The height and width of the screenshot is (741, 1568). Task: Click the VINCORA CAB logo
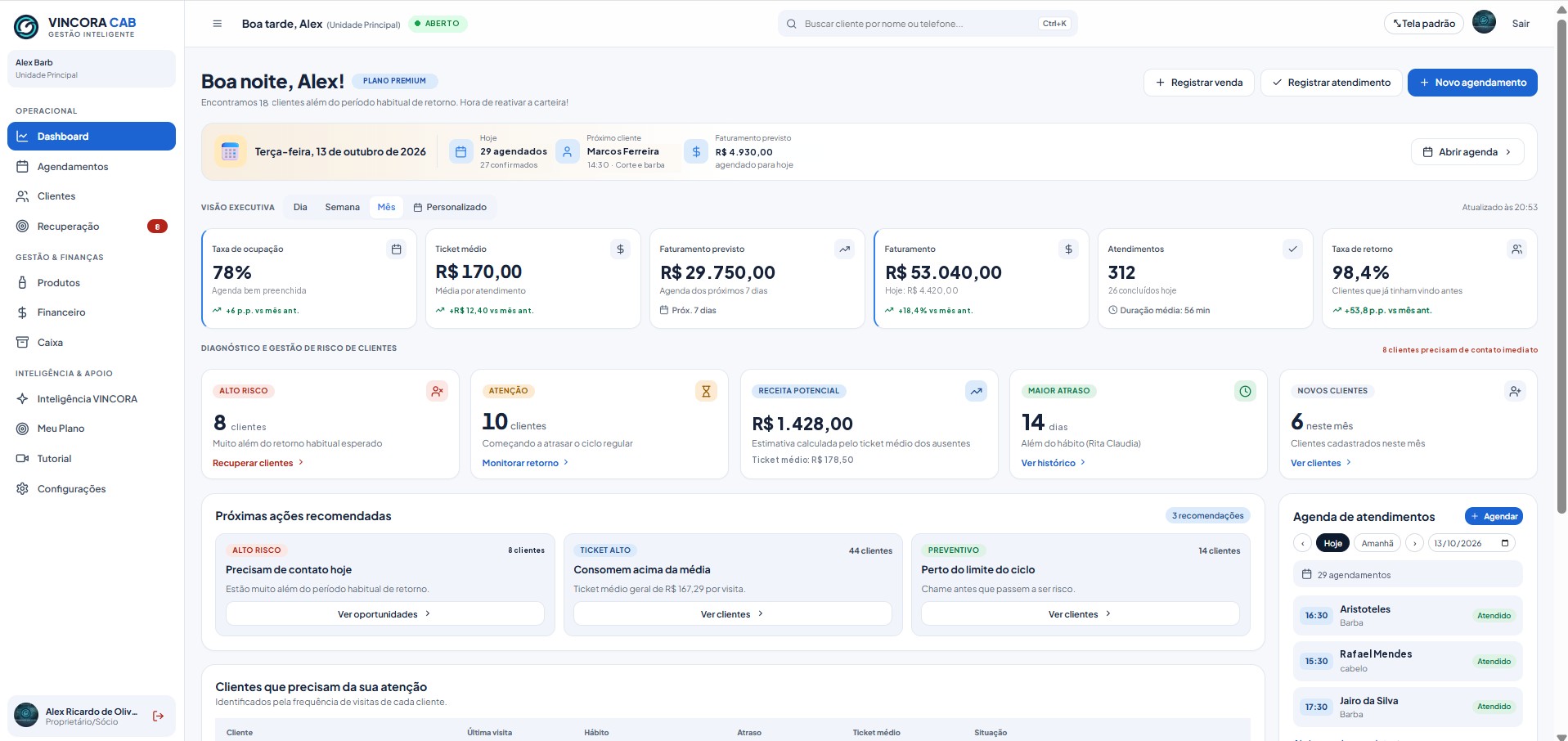[x=74, y=26]
